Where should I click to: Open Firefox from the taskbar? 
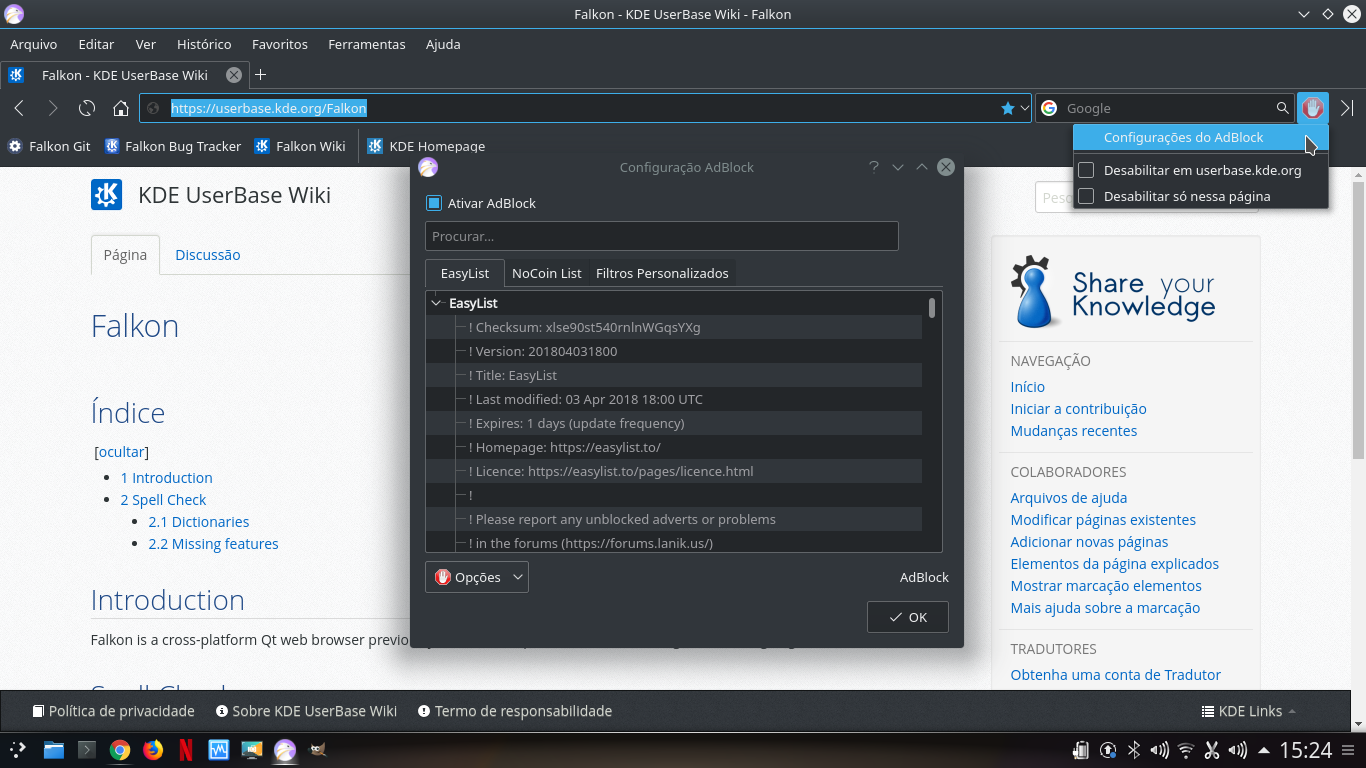(x=153, y=749)
